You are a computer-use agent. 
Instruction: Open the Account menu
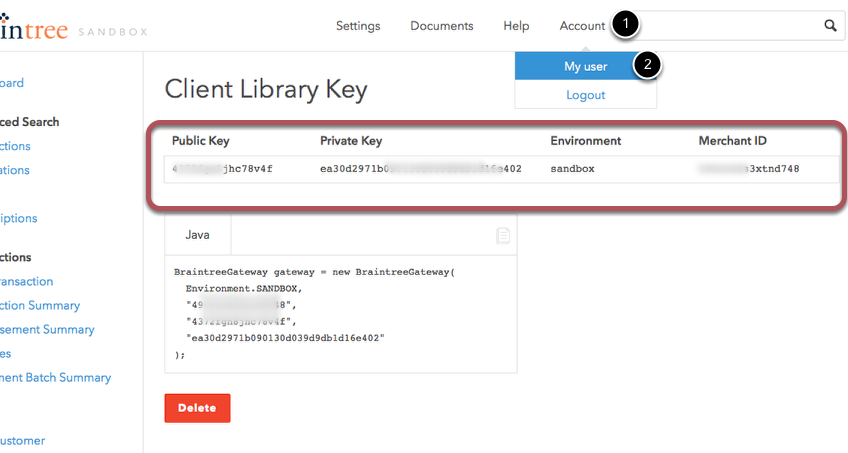click(582, 26)
